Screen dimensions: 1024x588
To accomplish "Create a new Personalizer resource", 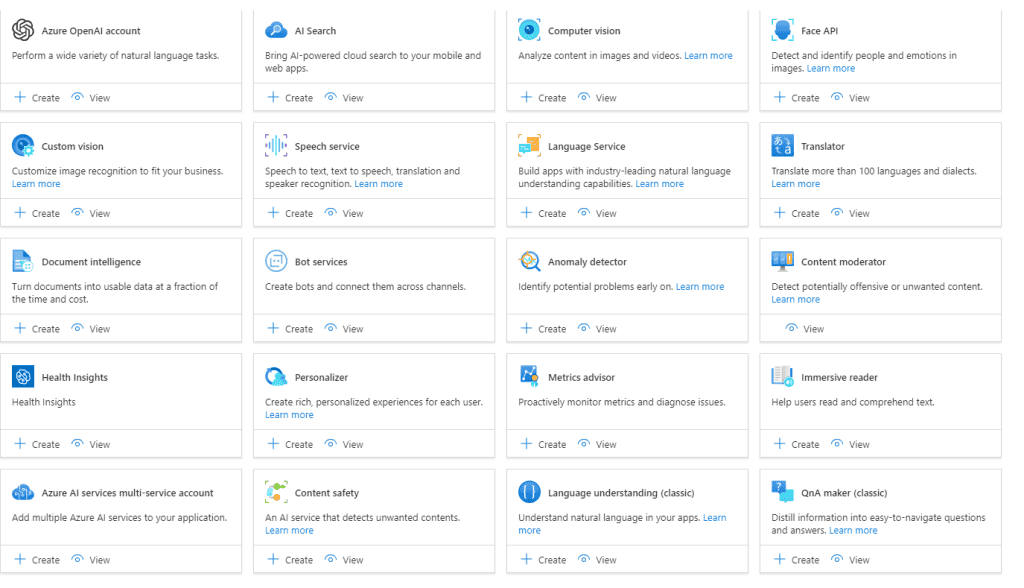I will coord(290,444).
